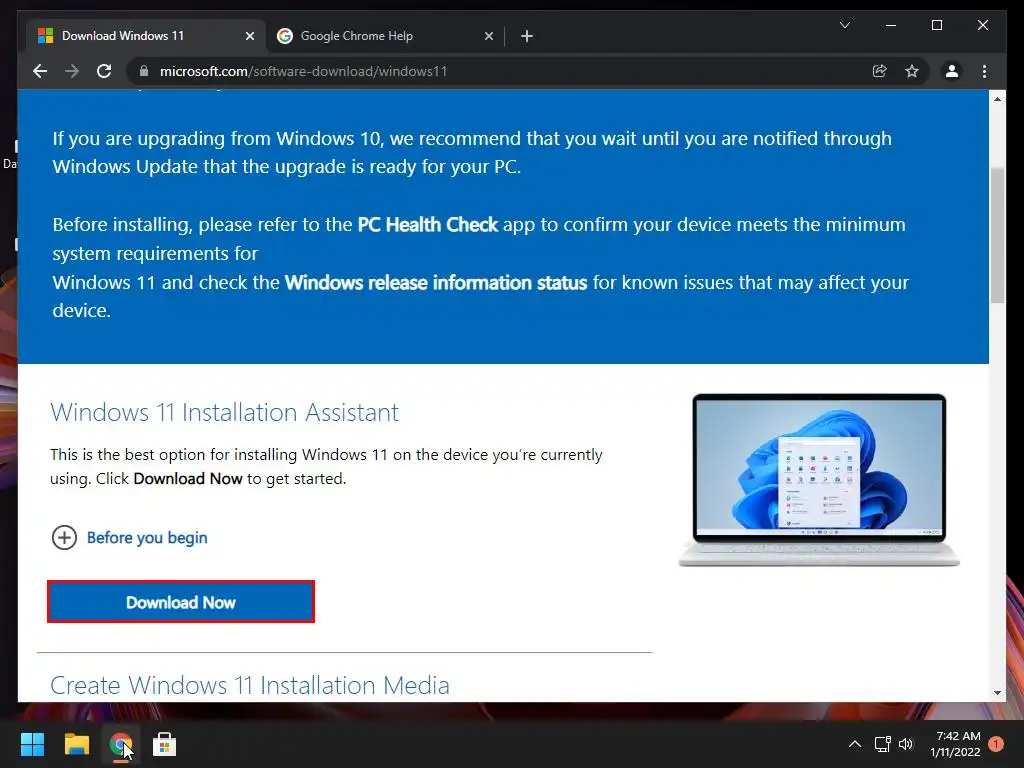Click the network tray icon
The height and width of the screenshot is (768, 1024).
(x=882, y=744)
